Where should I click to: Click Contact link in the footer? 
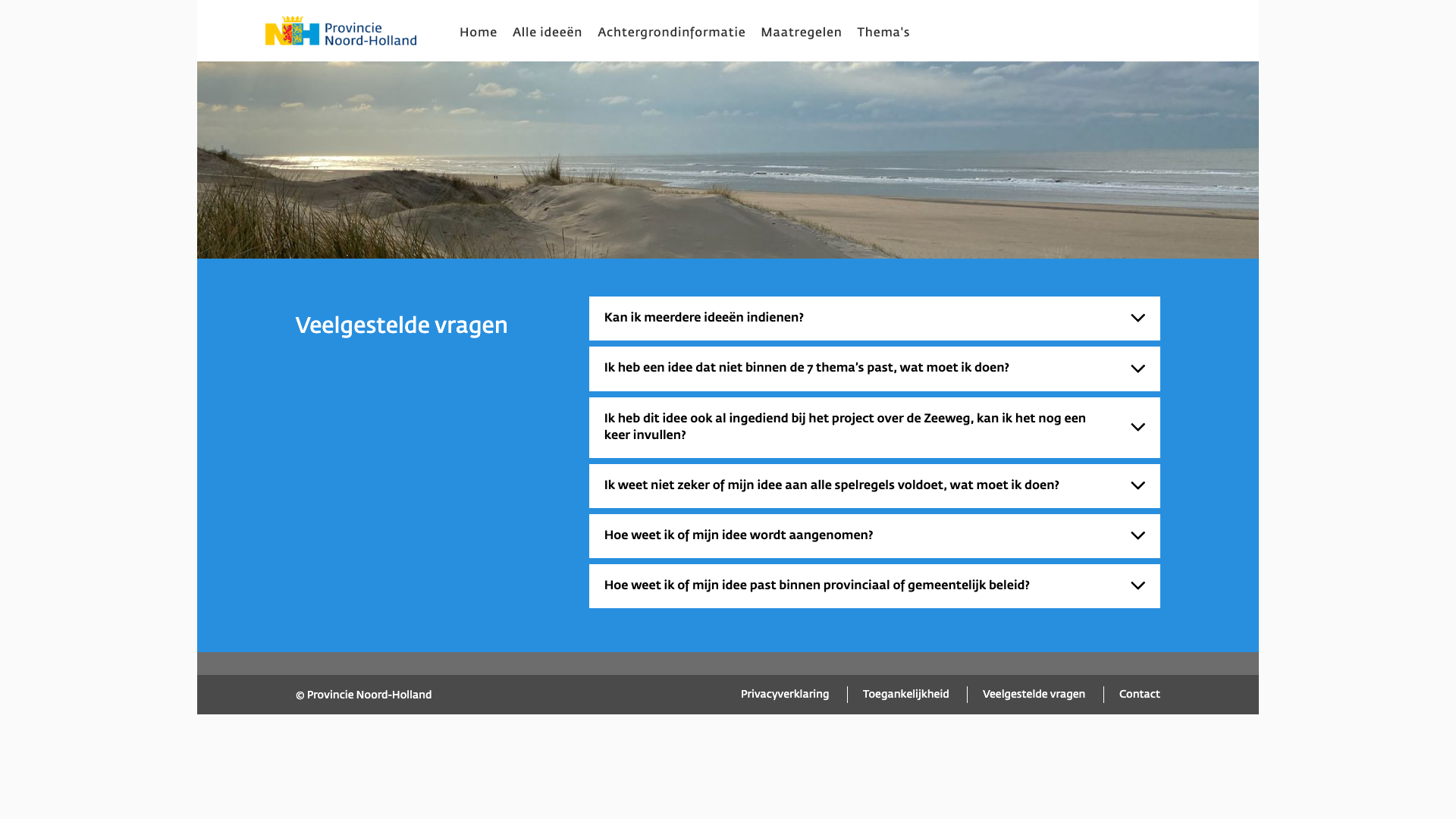[1139, 695]
